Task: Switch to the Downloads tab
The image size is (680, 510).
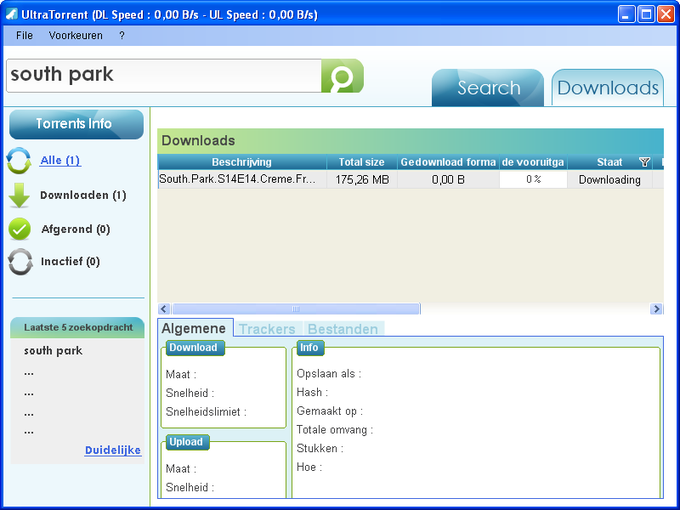Action: pyautogui.click(x=608, y=88)
